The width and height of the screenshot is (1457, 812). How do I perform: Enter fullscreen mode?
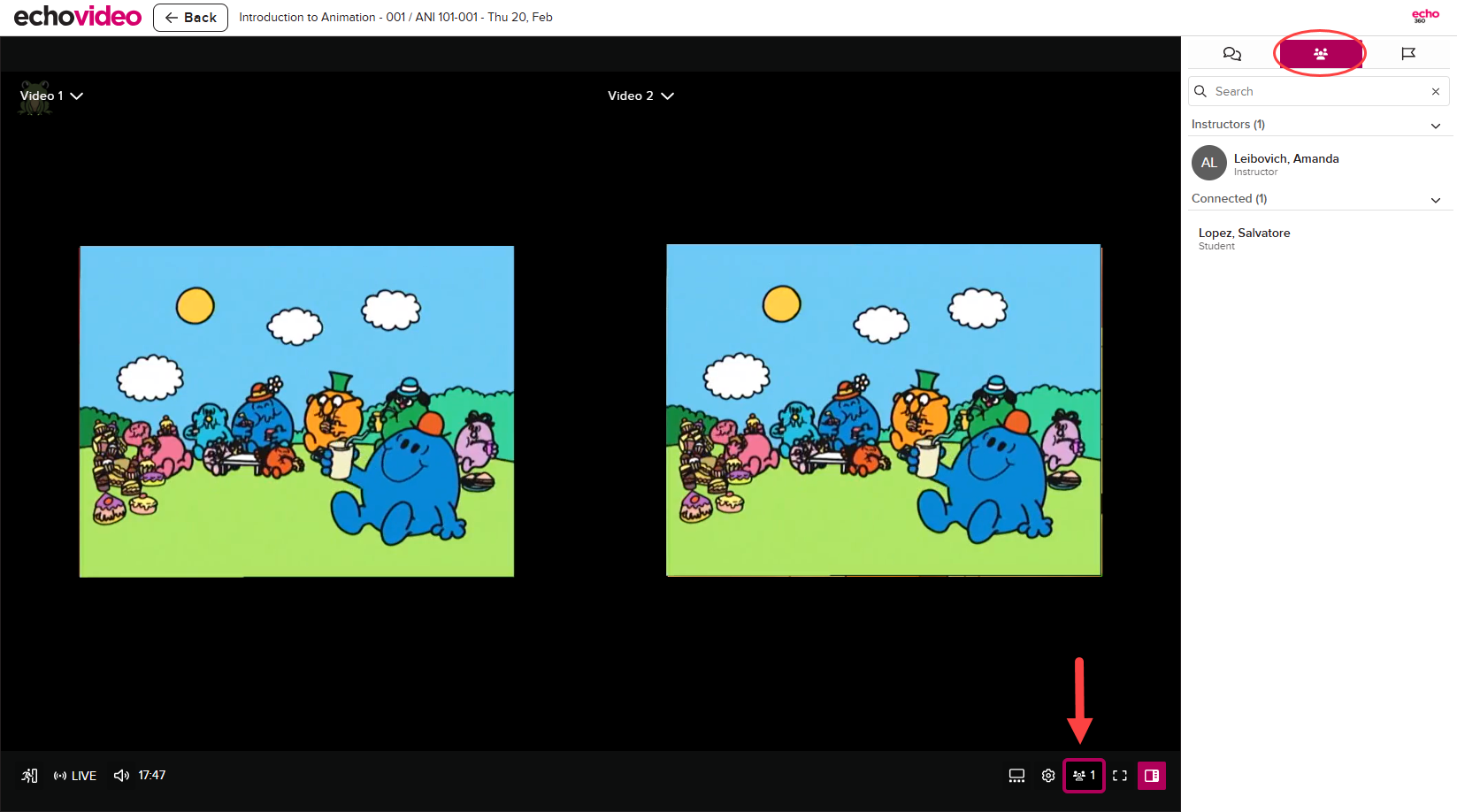[1120, 776]
